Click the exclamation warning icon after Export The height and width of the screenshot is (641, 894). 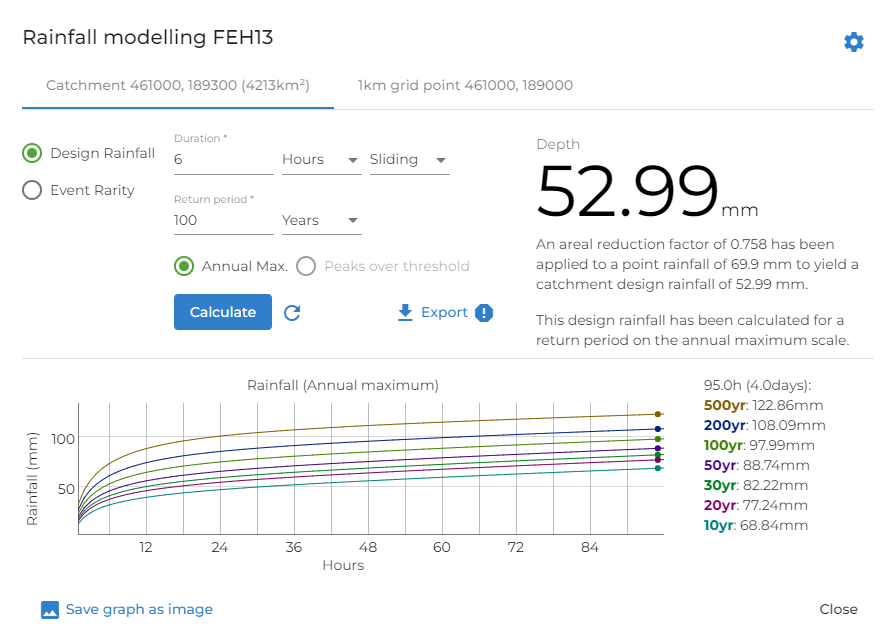coord(484,312)
